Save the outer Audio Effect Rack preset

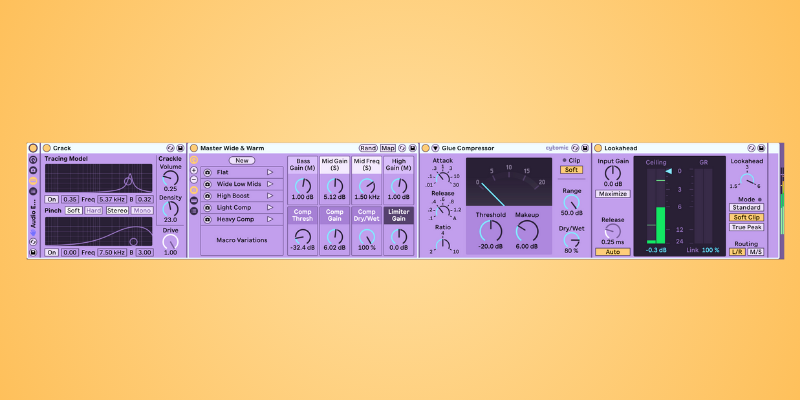[x=33, y=252]
